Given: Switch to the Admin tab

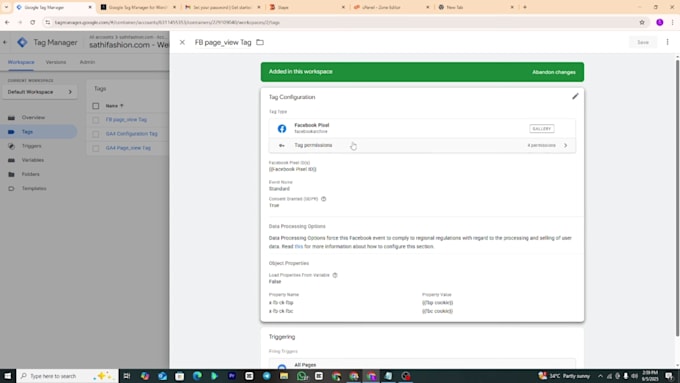Looking at the screenshot, I should coord(87,62).
